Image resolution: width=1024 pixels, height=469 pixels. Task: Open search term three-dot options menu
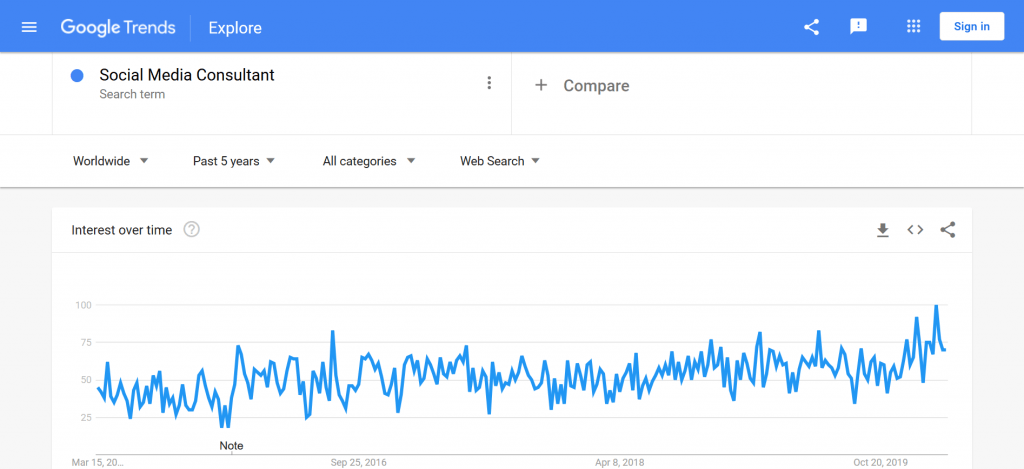point(489,83)
